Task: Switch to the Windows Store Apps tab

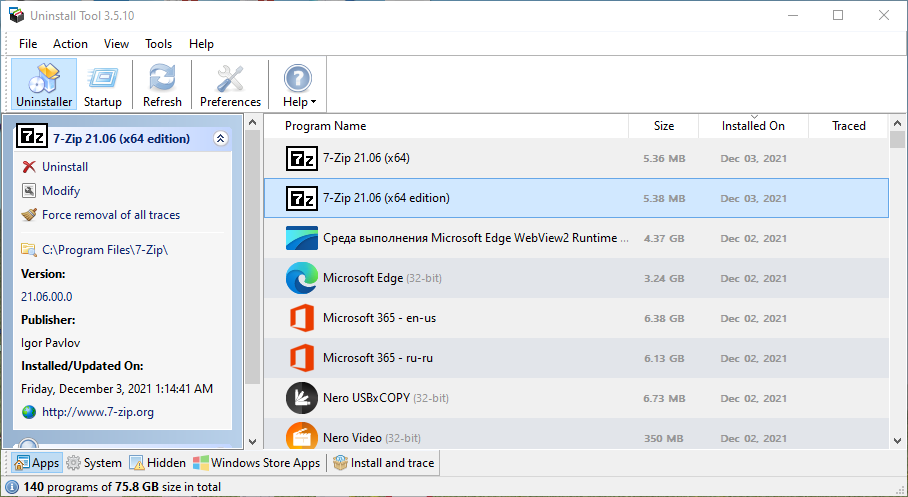Action: point(257,463)
